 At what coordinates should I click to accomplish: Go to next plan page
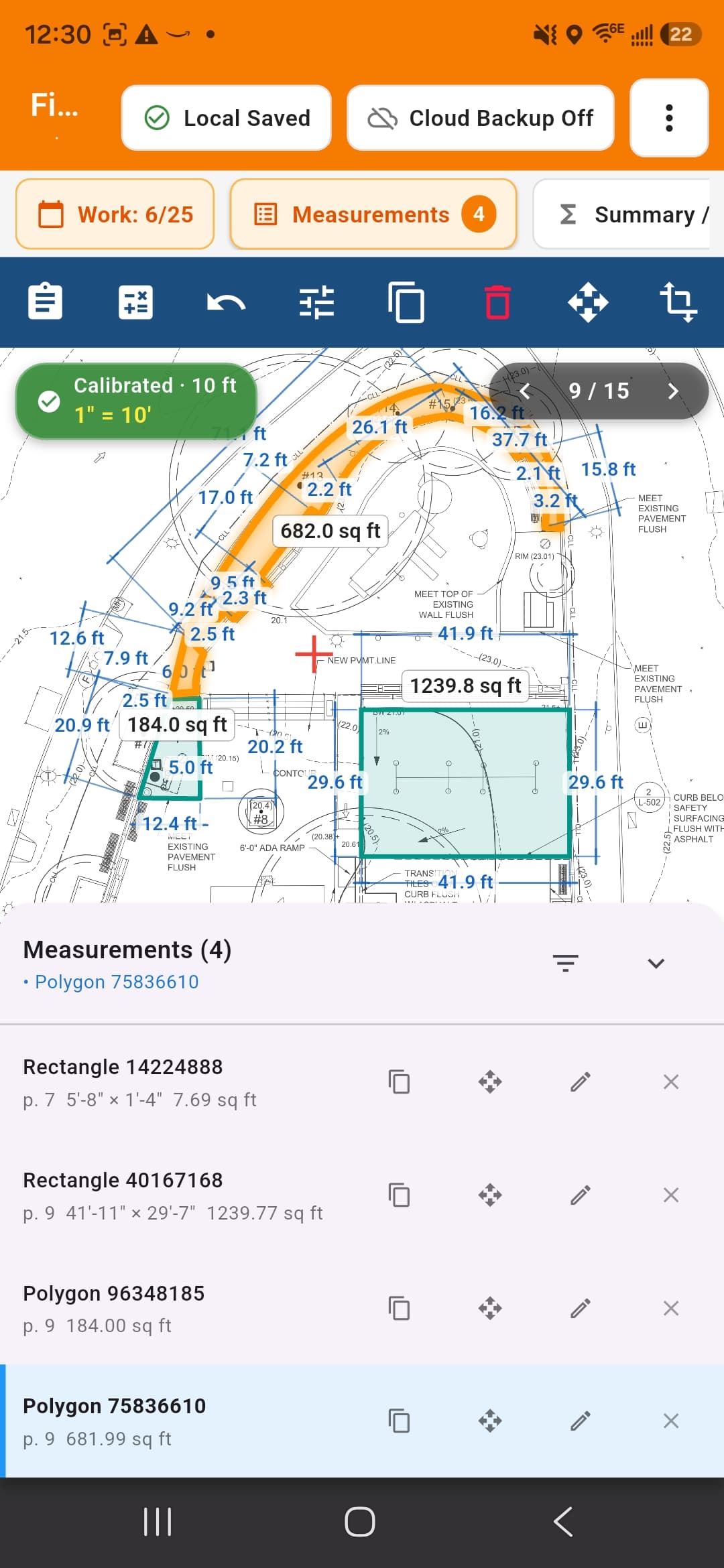coord(673,391)
